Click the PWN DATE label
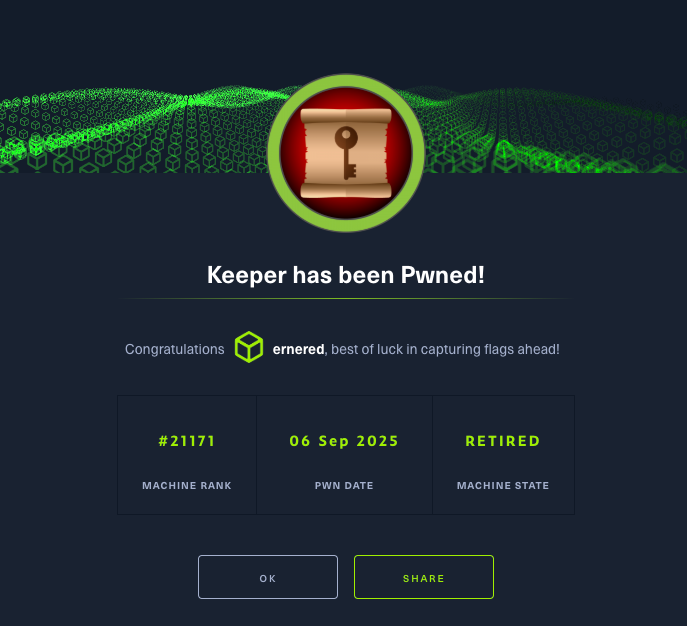This screenshot has height=626, width=687. tap(344, 485)
